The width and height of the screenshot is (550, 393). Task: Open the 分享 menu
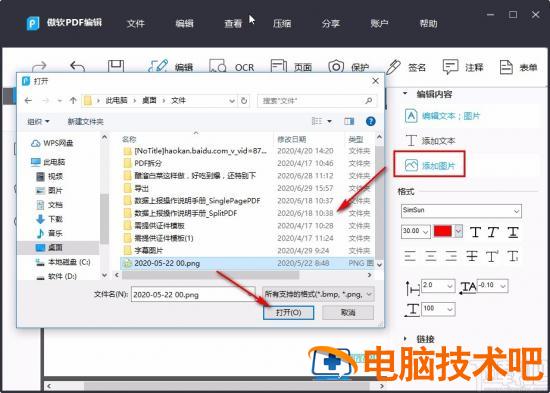point(331,24)
